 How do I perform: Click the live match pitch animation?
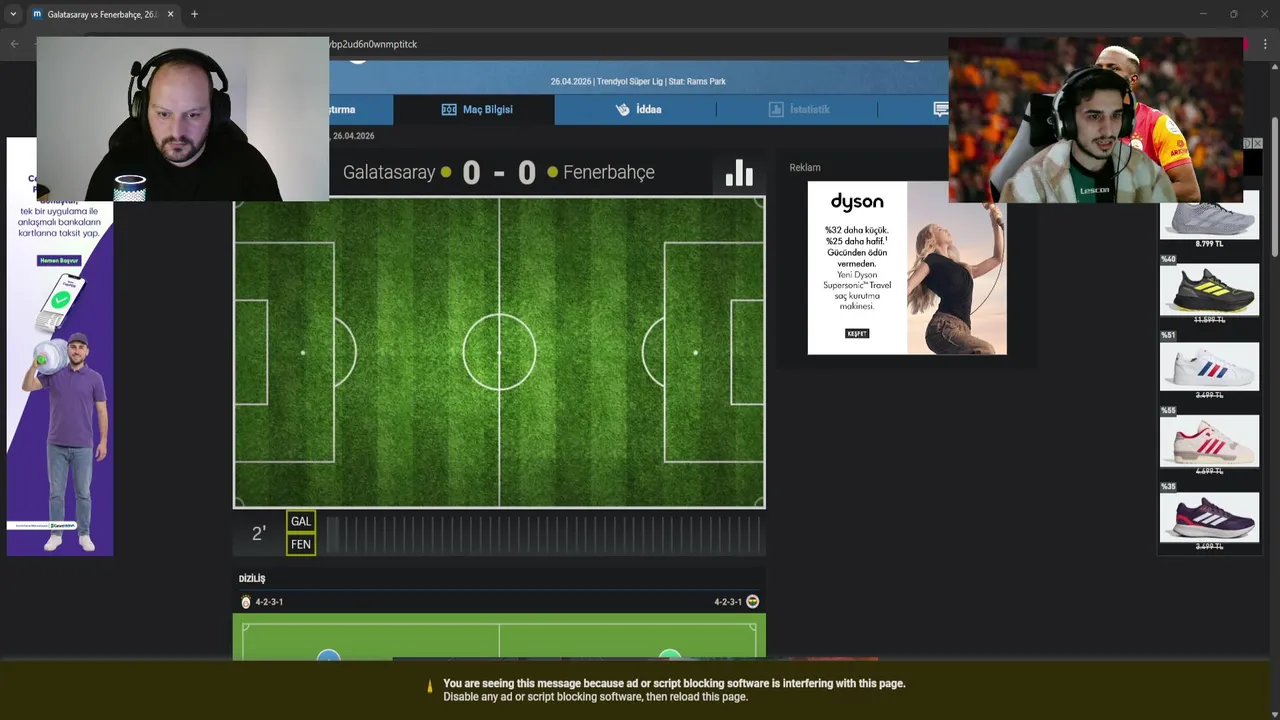(499, 353)
